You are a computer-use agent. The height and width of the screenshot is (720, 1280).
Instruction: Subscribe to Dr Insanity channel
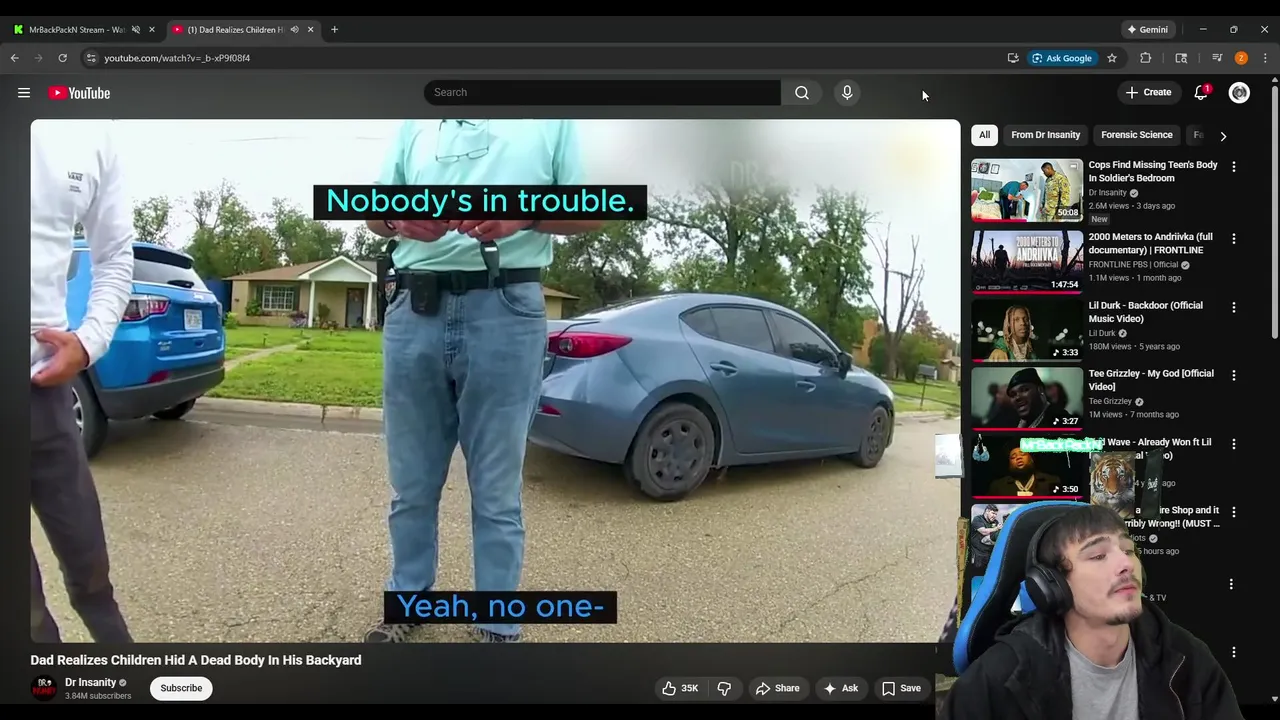click(181, 688)
